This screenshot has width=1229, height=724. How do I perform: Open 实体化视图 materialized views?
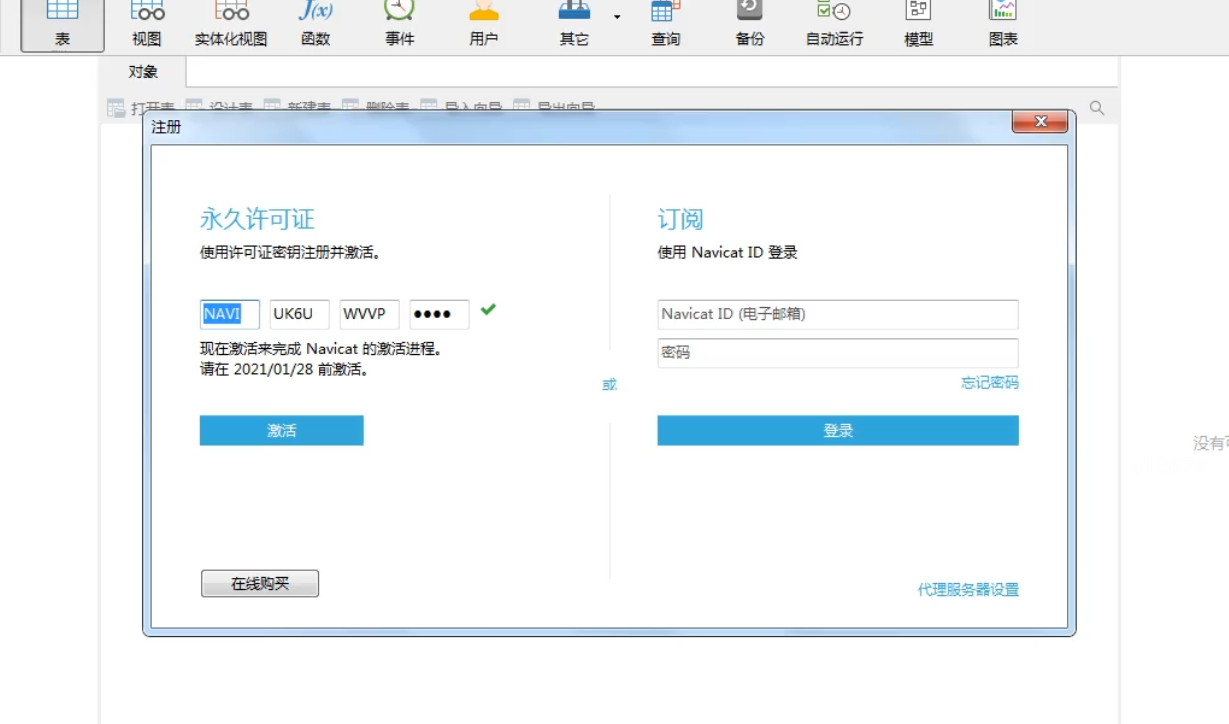coord(231,25)
